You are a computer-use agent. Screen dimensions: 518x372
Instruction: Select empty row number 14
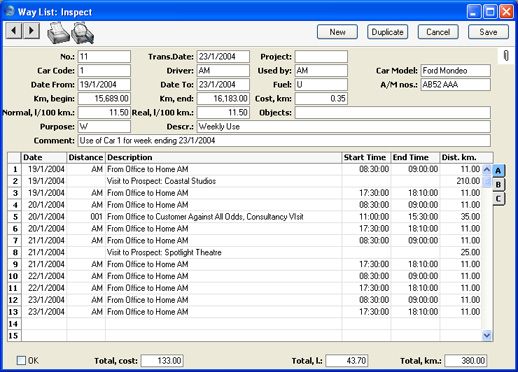[15, 324]
